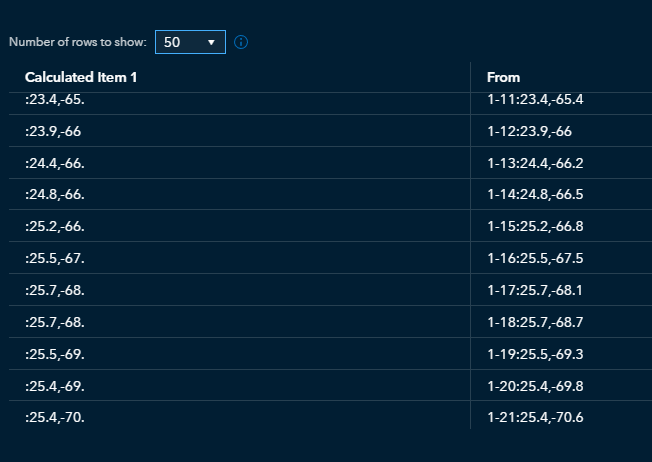Viewport: 652px width, 462px height.
Task: Click the 1-14:24.8,-66.5 From cell
Action: tap(535, 194)
